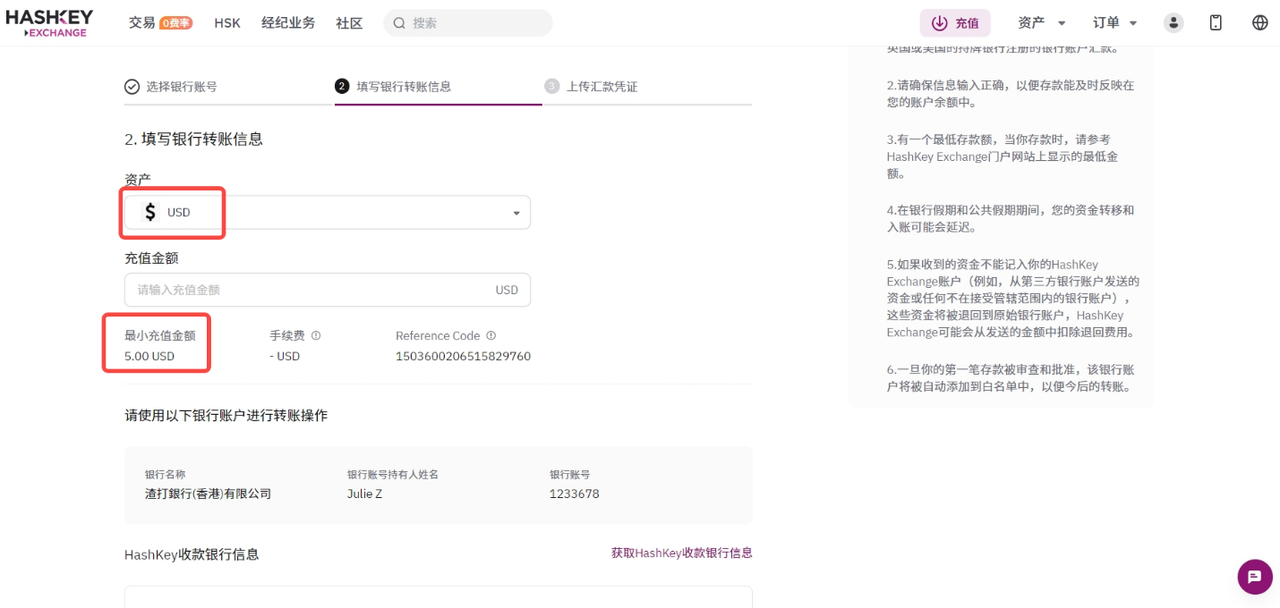Click the 搜索 search field
This screenshot has height=608, width=1280.
[x=468, y=23]
